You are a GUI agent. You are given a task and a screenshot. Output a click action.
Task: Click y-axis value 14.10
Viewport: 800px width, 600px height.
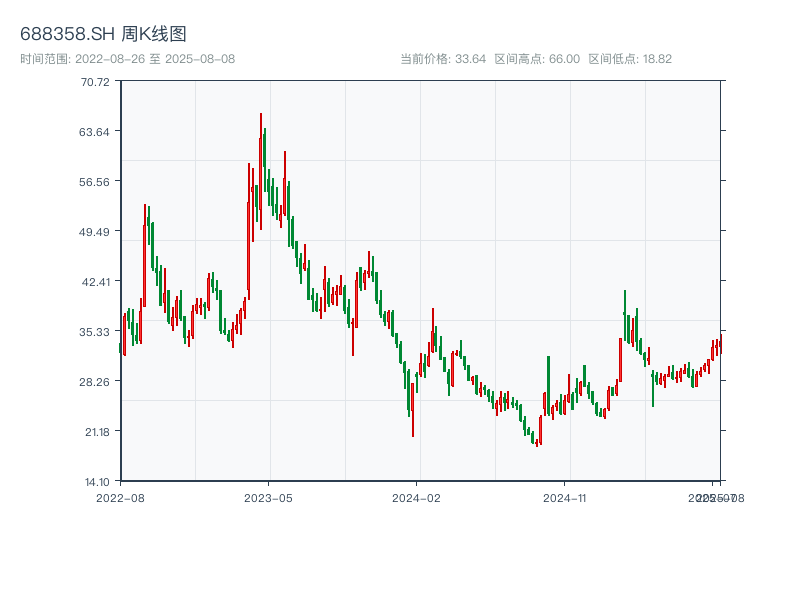97,482
